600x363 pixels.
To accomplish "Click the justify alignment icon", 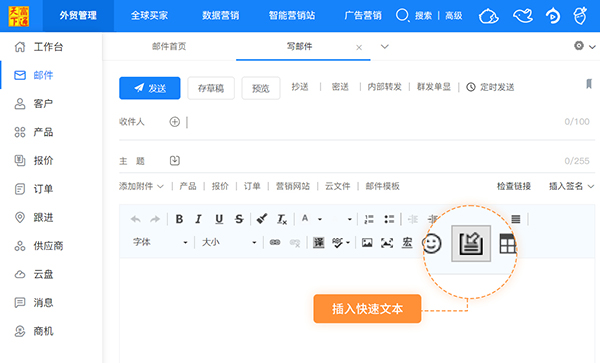I will [516, 219].
